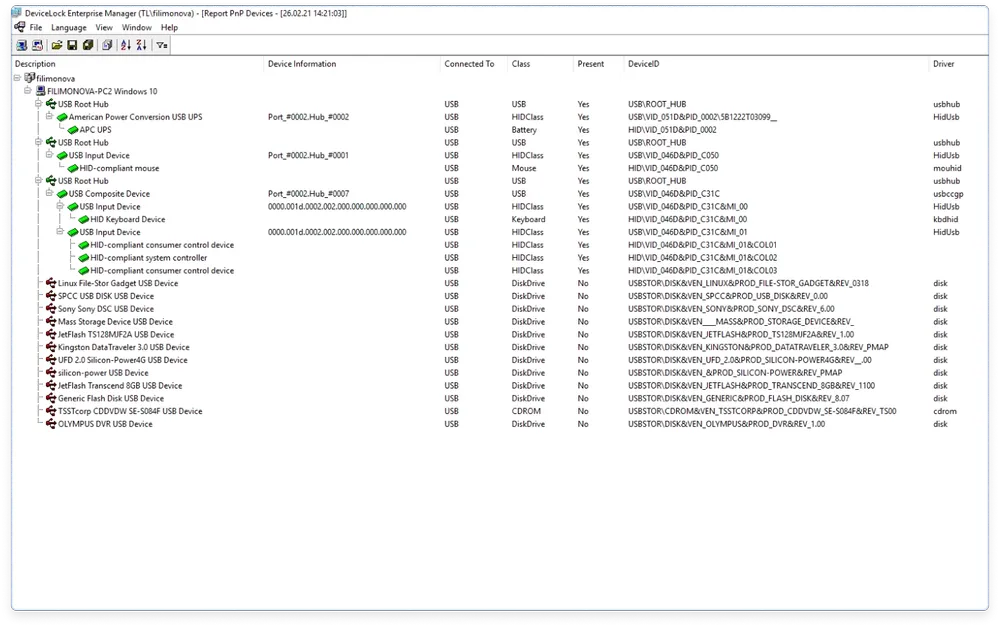Viewport: 1000px width, 627px height.
Task: Click the kbdhid driver cell
Action: [x=945, y=219]
